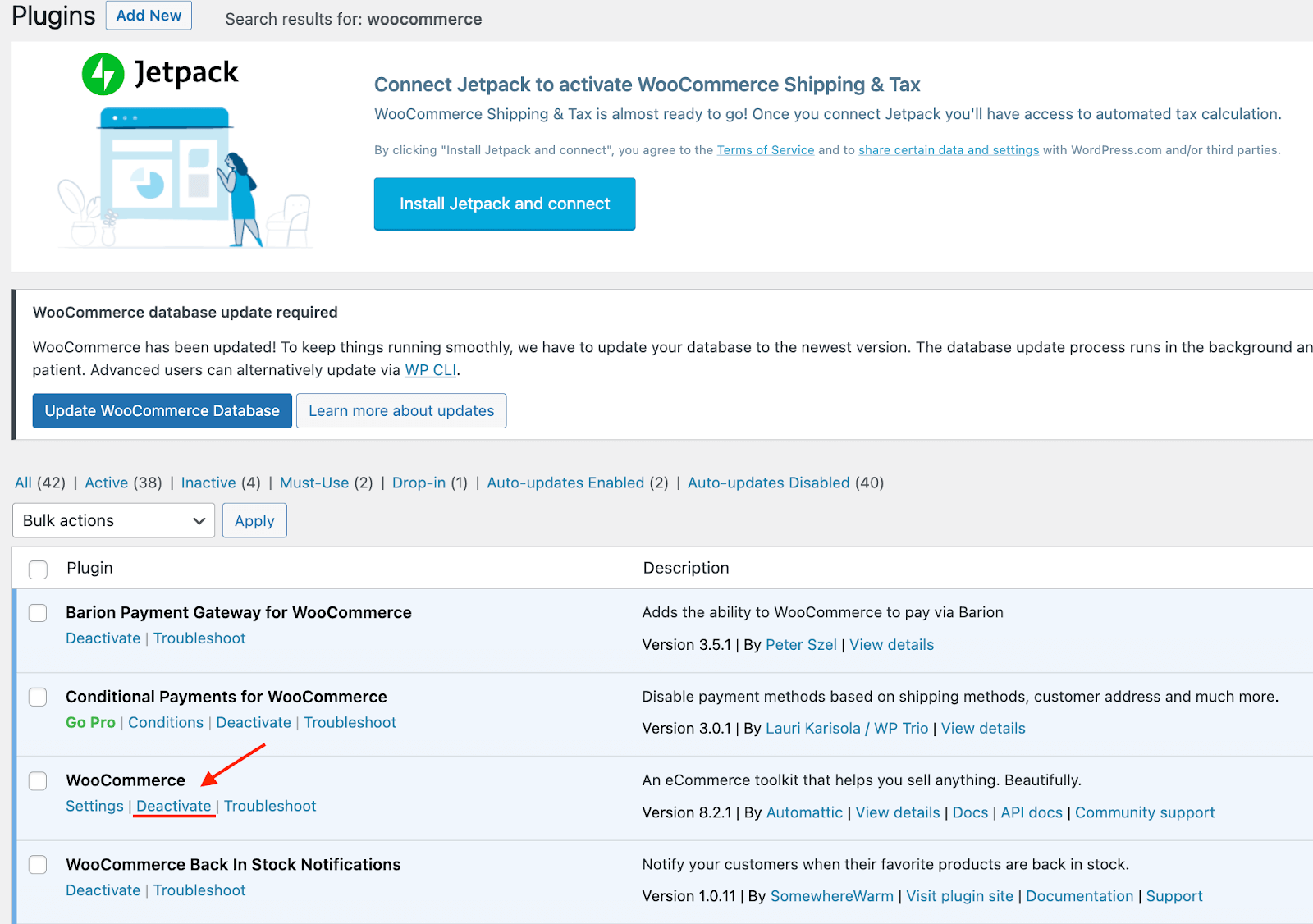
Task: Open Back In Stock Support link
Action: pos(1174,896)
